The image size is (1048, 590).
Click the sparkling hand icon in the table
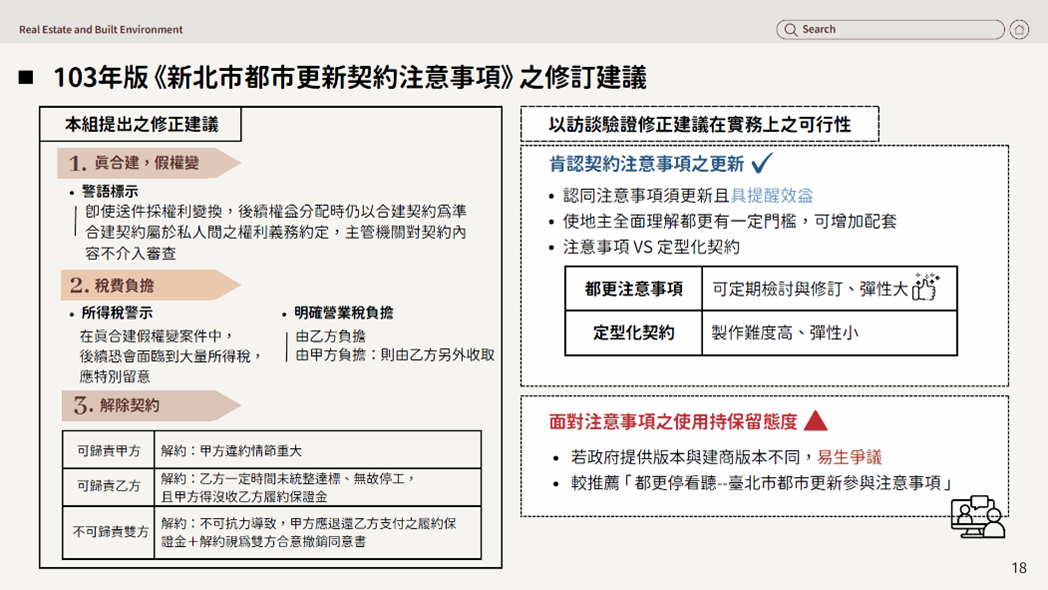(x=927, y=288)
